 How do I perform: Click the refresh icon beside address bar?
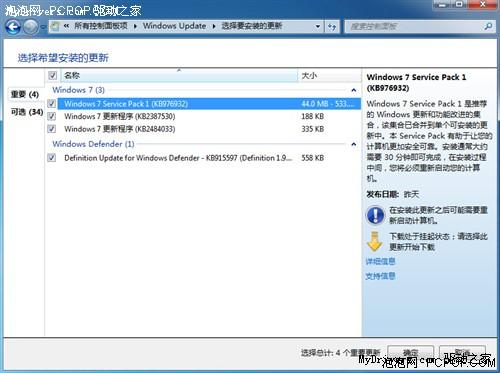[332, 27]
